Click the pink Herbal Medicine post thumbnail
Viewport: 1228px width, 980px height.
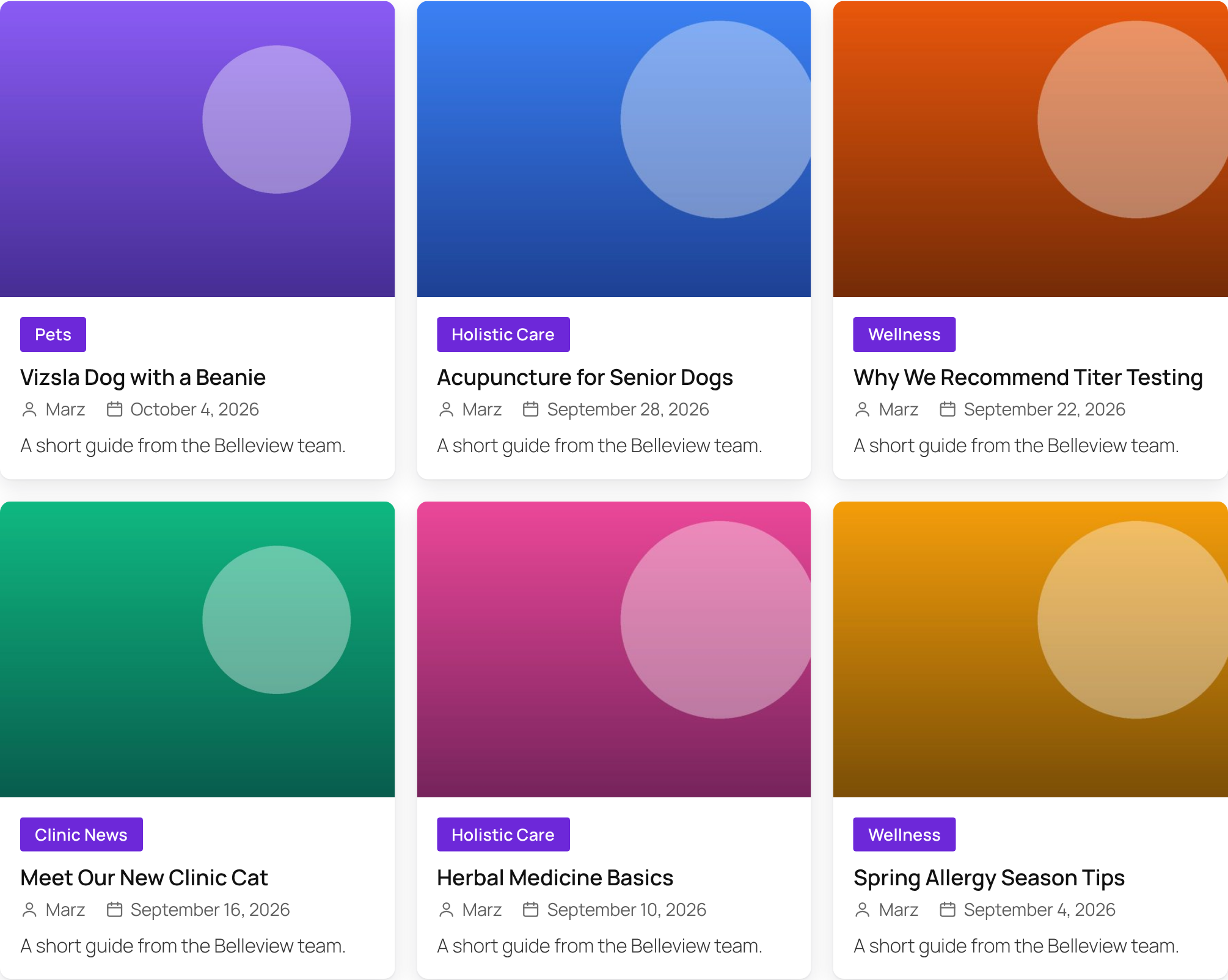[614, 649]
